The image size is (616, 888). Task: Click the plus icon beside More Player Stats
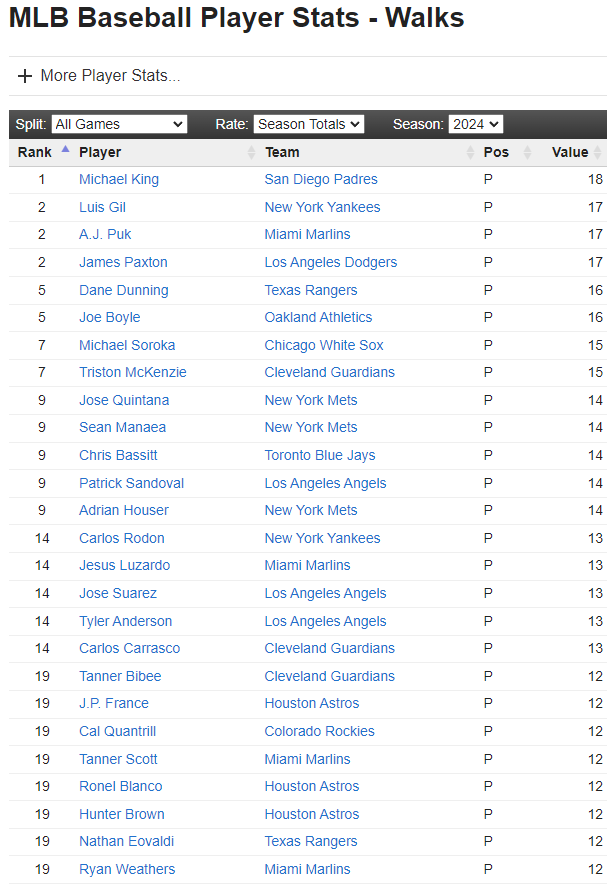[x=25, y=76]
